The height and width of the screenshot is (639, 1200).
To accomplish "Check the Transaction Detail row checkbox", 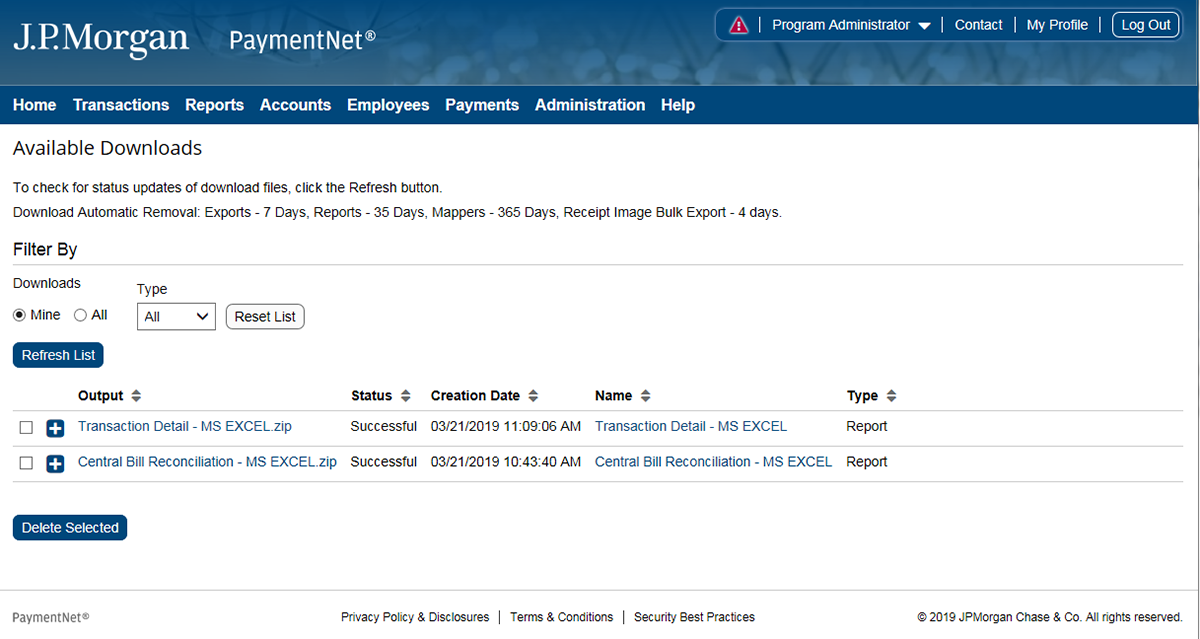I will point(26,428).
